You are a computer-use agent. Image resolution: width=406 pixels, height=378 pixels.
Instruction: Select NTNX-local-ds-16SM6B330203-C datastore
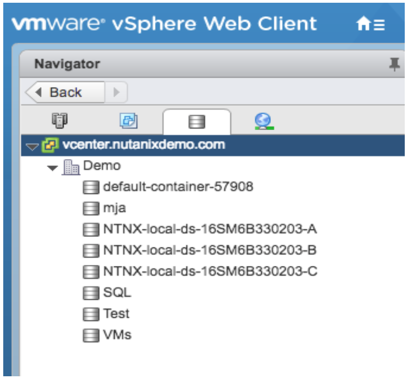click(210, 271)
